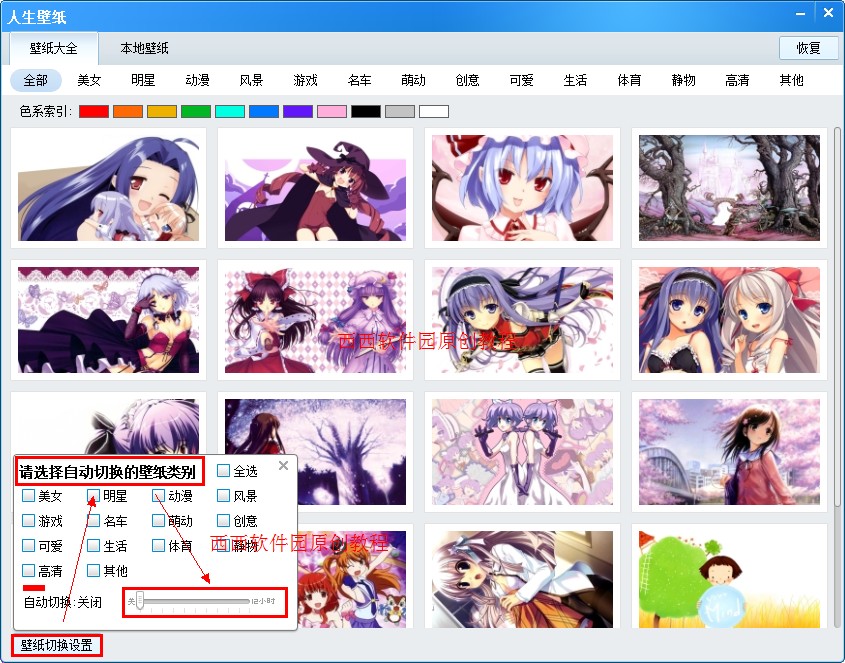The height and width of the screenshot is (663, 845).
Task: Open the 本地壁纸 tab
Action: point(144,49)
